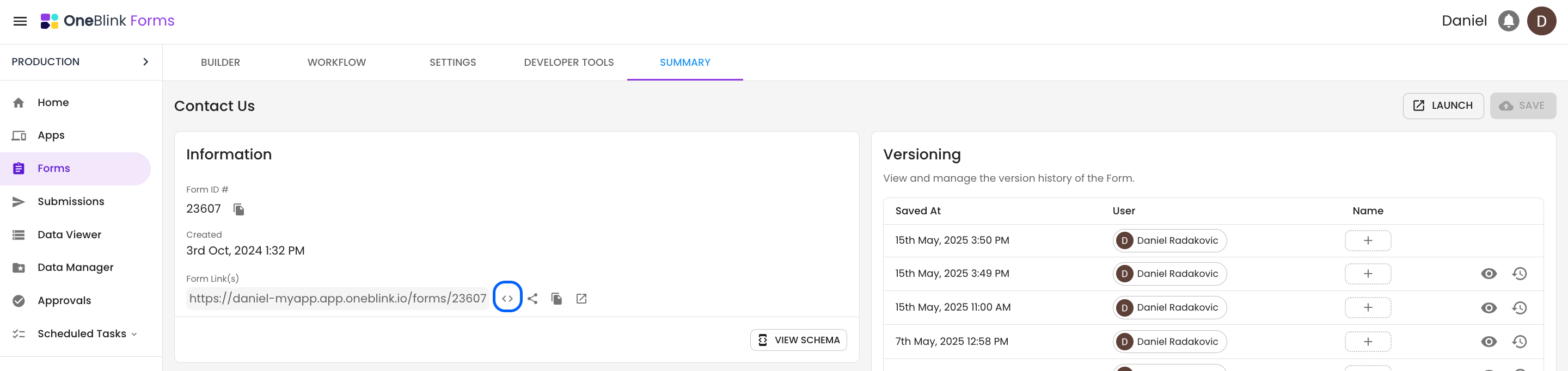Click the Name column header
Viewport: 1568px width, 371px height.
[x=1368, y=211]
